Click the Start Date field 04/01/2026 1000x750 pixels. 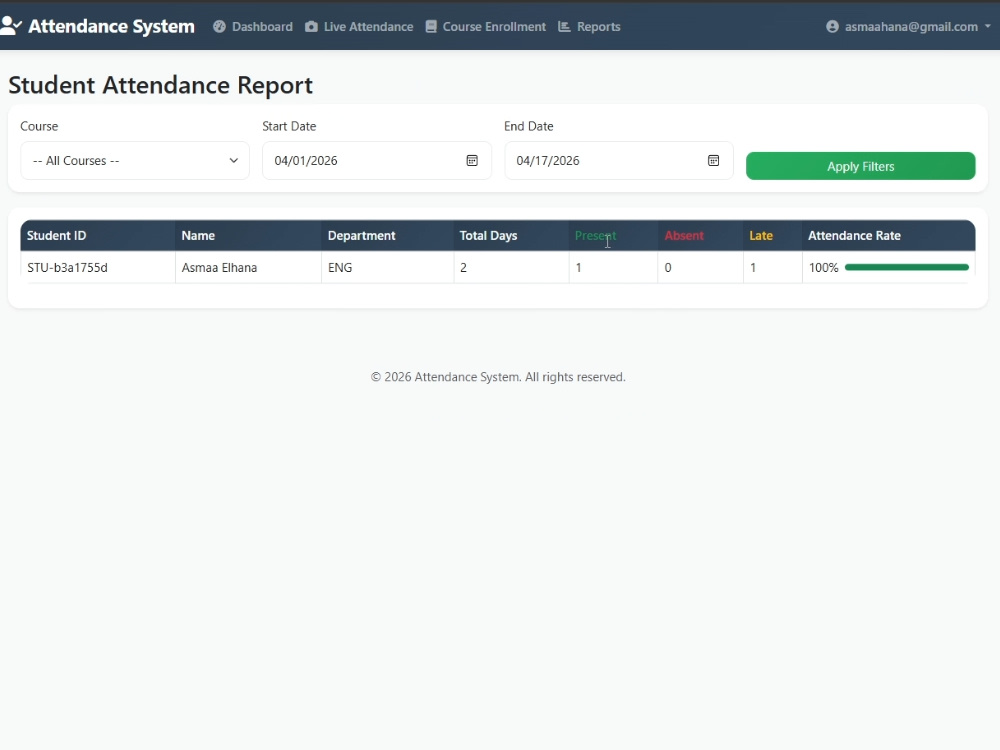(x=377, y=161)
